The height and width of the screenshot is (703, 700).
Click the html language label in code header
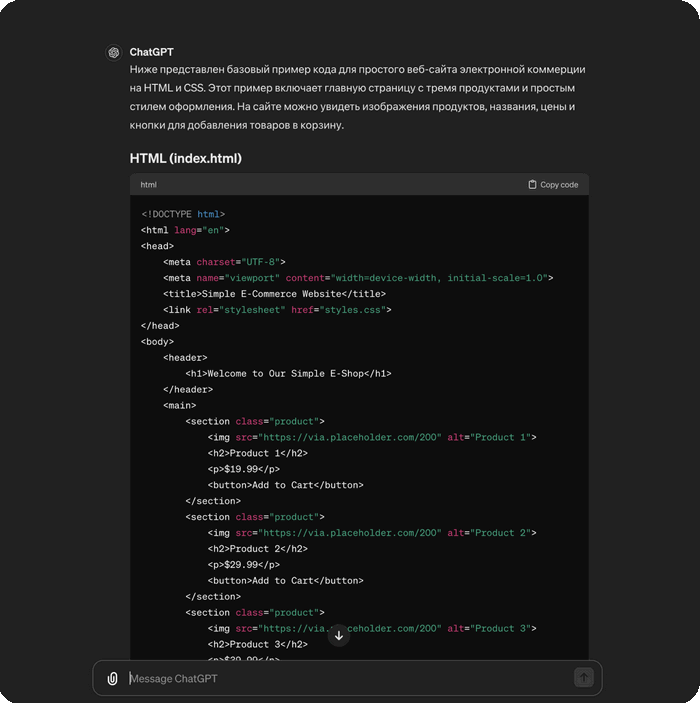coord(148,185)
